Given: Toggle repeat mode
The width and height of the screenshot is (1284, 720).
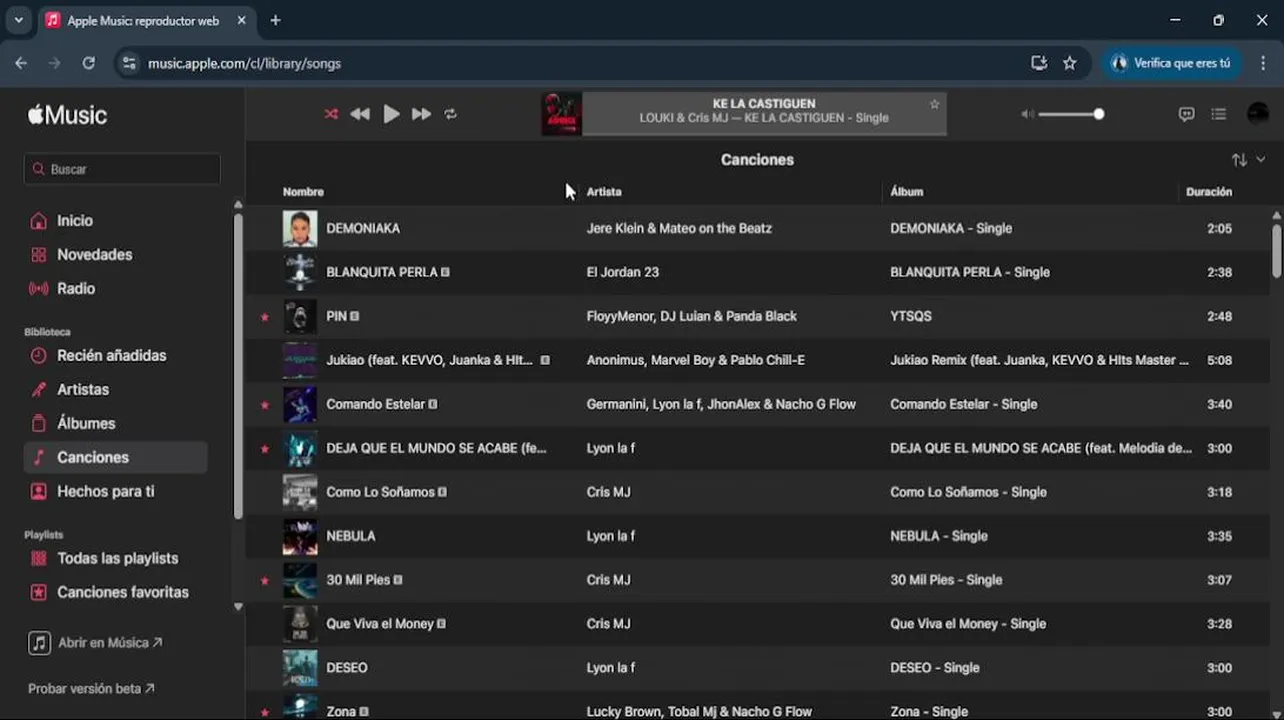Looking at the screenshot, I should [x=451, y=114].
